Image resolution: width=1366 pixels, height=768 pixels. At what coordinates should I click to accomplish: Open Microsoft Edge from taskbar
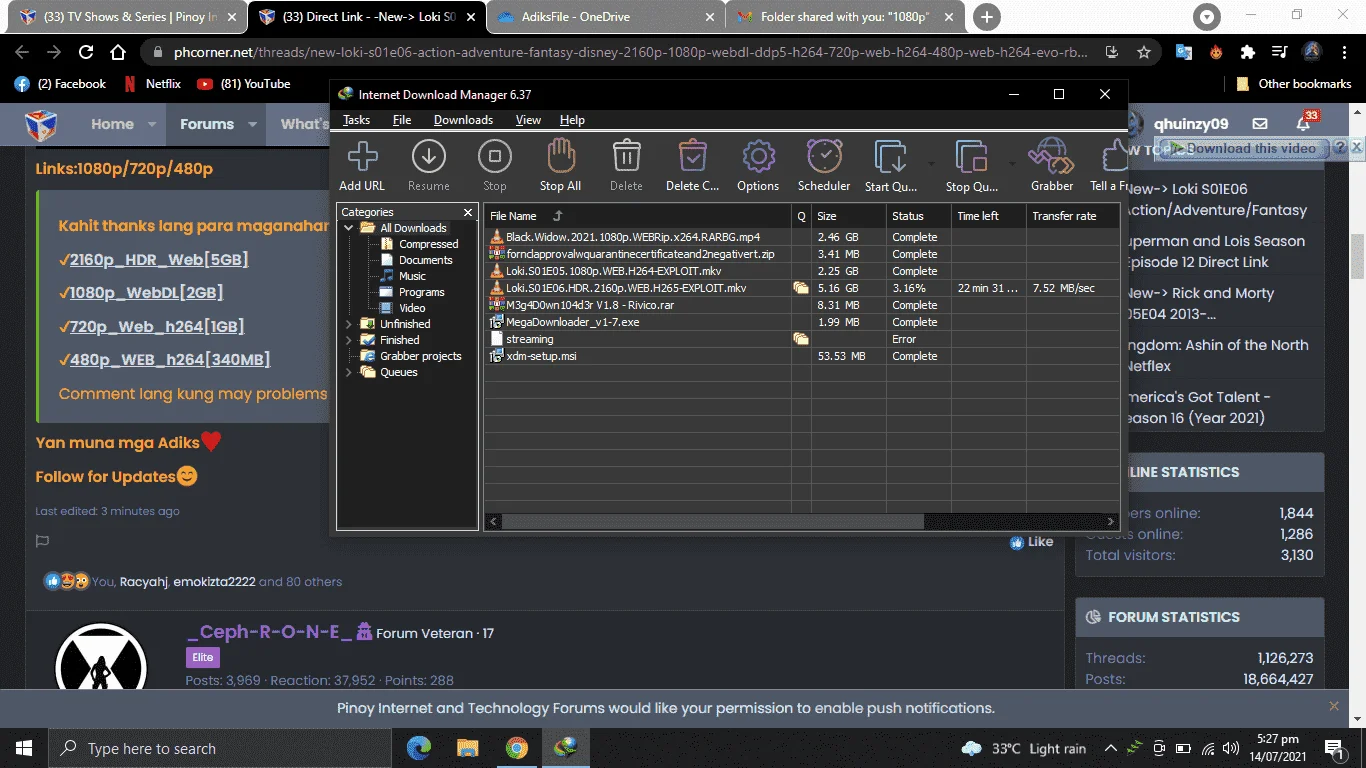(x=419, y=748)
